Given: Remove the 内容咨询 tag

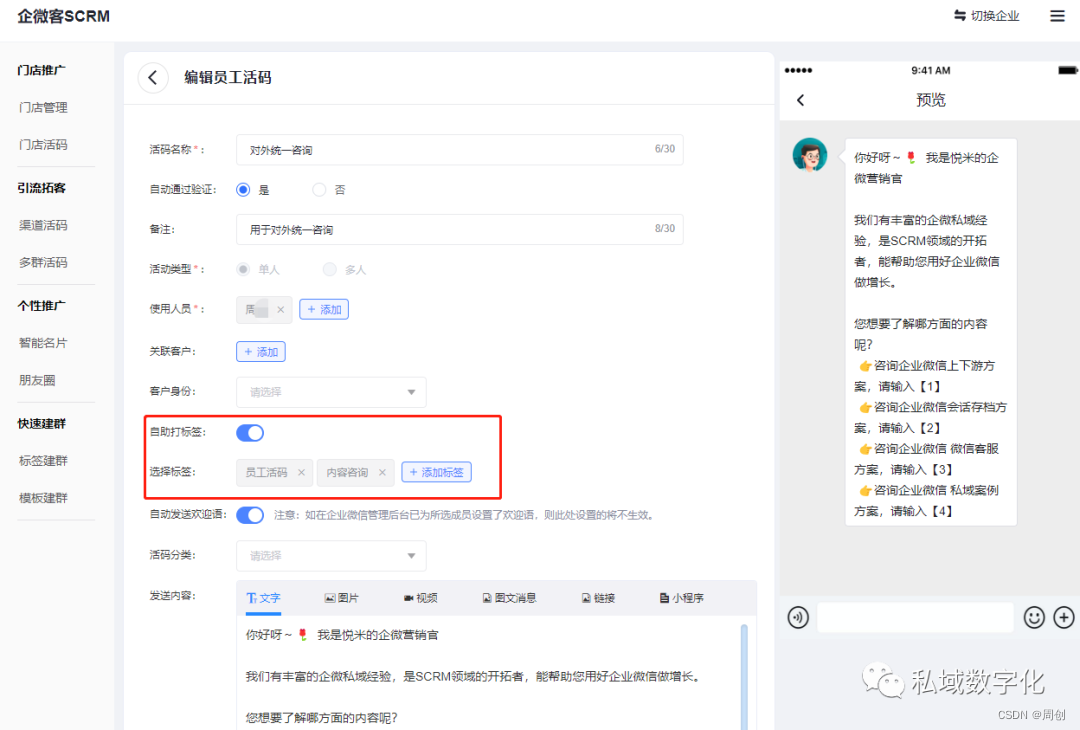Looking at the screenshot, I should tap(382, 472).
